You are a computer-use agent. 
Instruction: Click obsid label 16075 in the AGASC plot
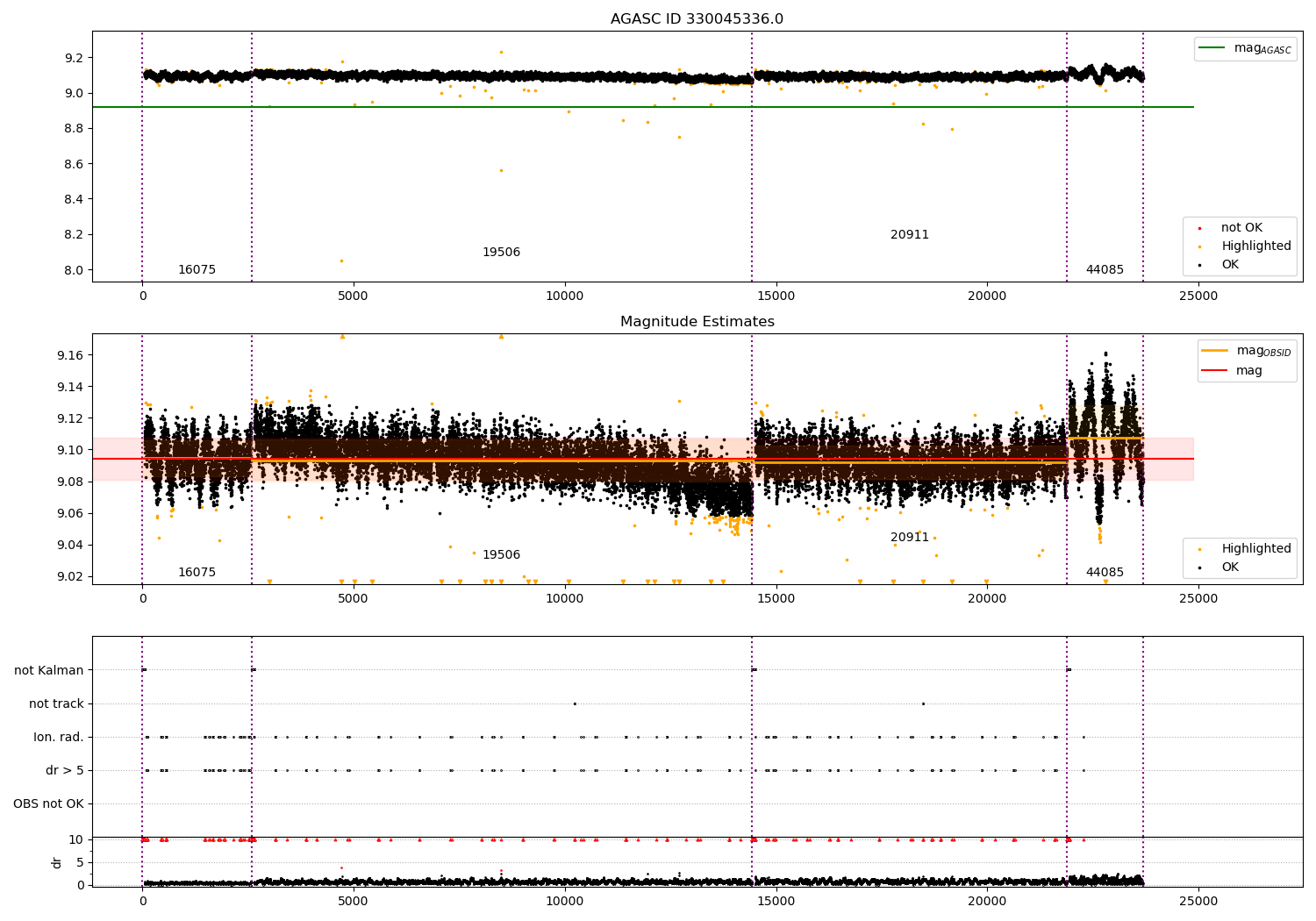click(197, 270)
